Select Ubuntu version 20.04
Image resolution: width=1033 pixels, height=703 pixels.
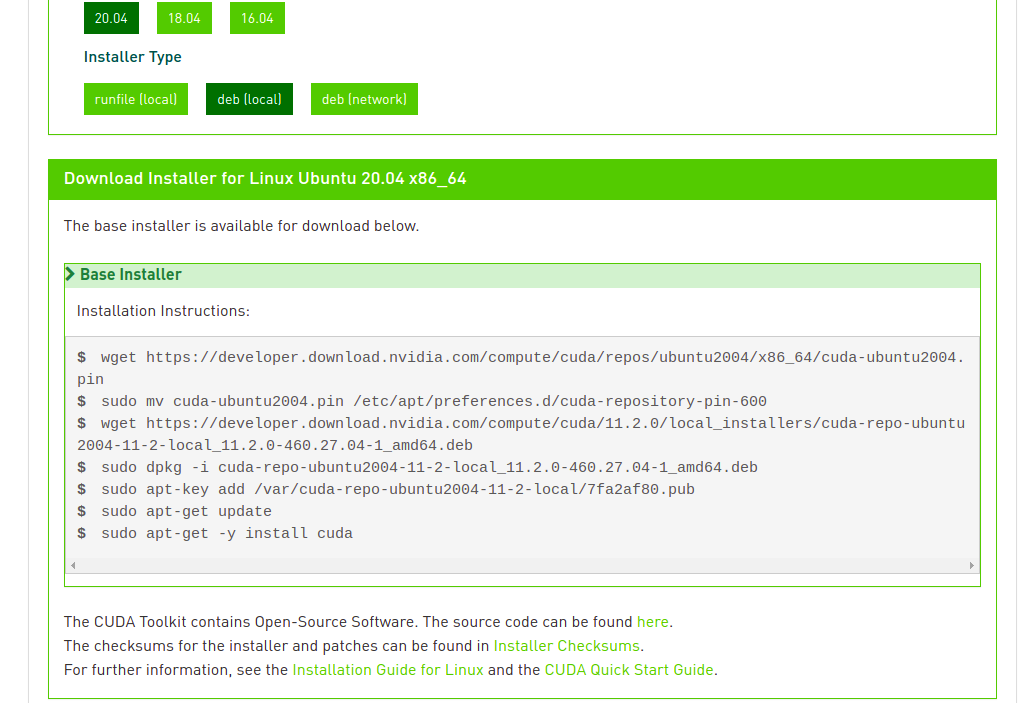pyautogui.click(x=111, y=18)
